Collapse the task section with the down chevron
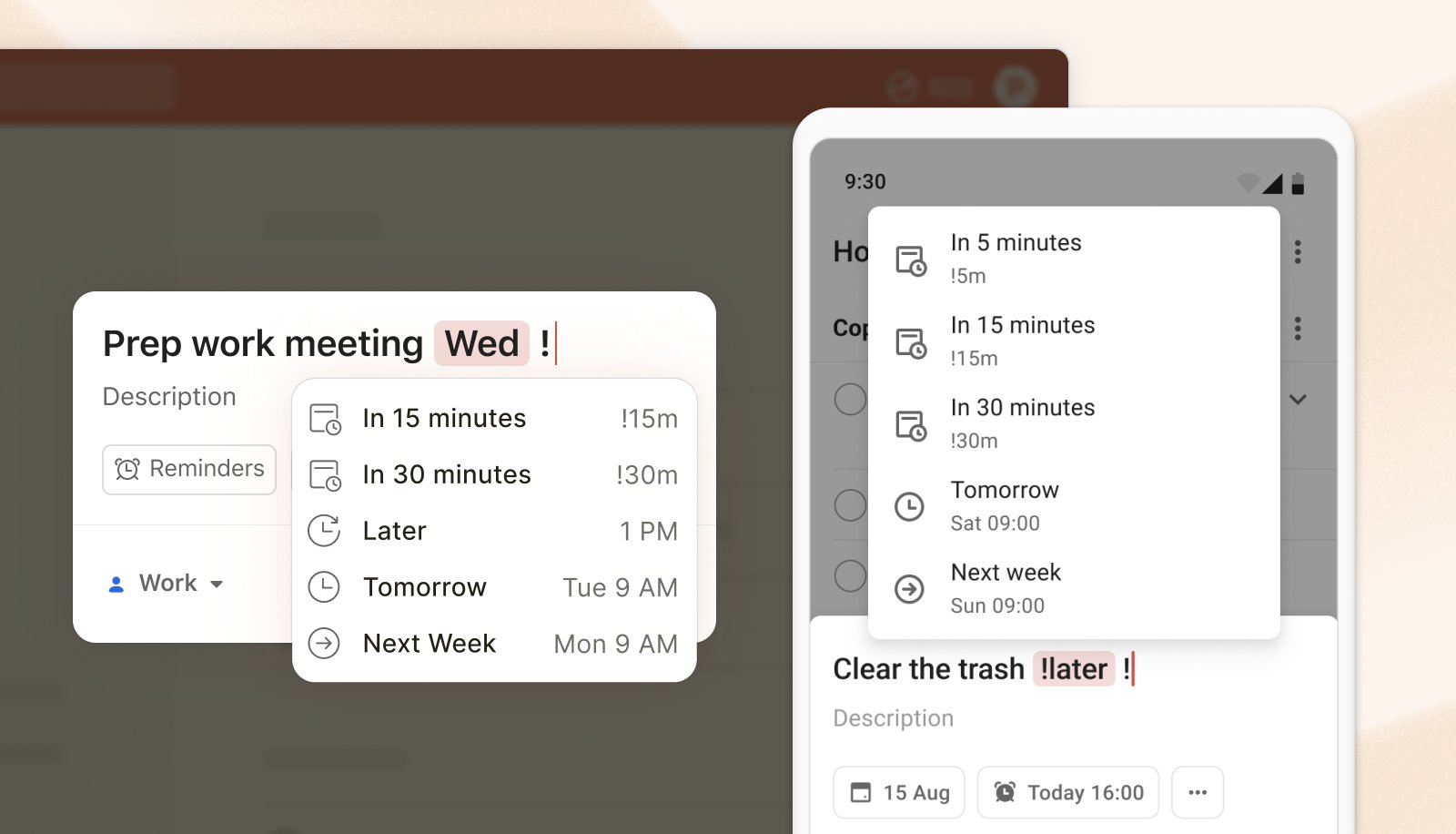Viewport: 1456px width, 834px height. coord(1299,399)
